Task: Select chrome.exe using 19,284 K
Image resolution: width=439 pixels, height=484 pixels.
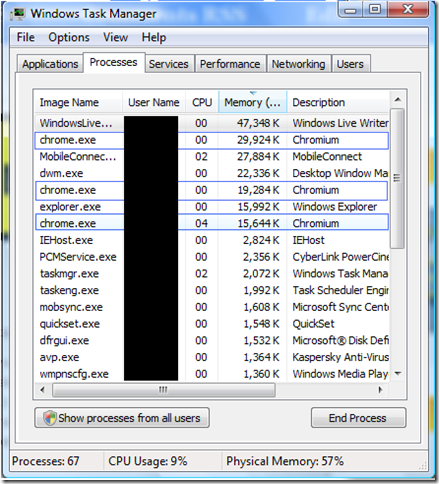Action: tap(212, 190)
